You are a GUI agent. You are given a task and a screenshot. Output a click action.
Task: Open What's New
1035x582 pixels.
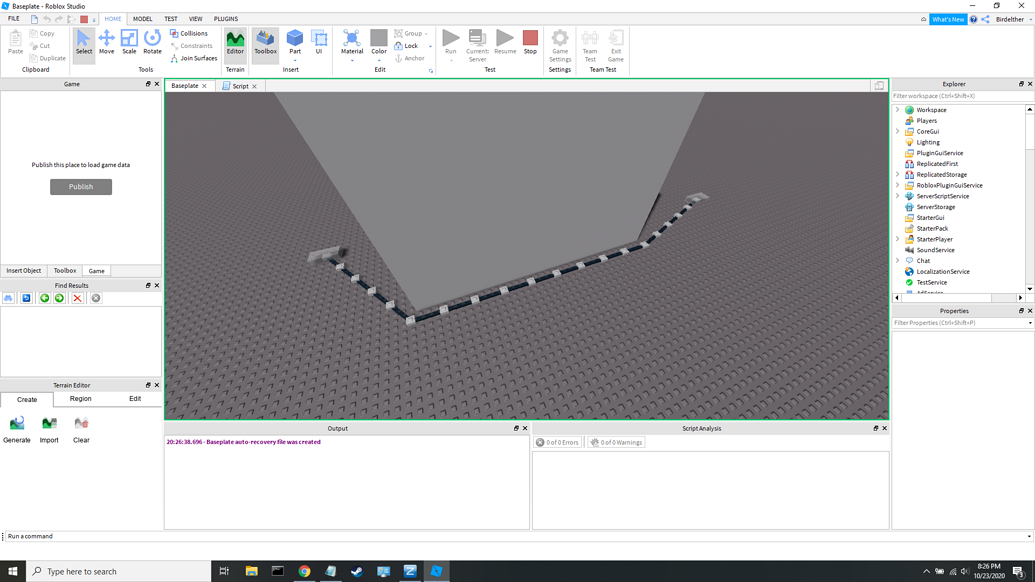[948, 19]
